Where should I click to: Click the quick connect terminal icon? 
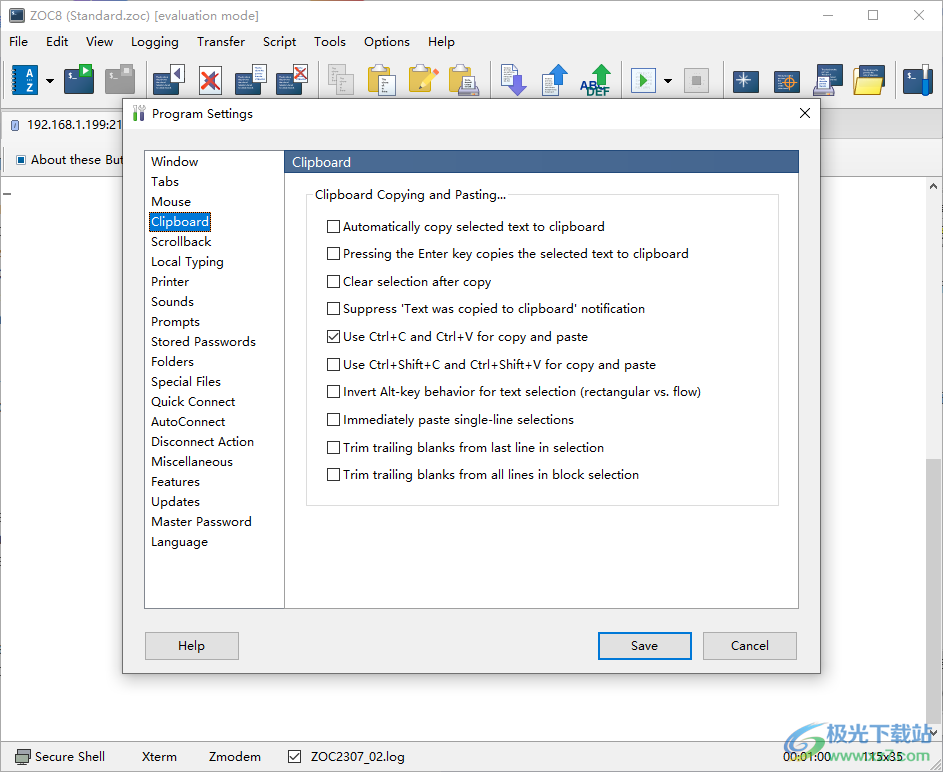pos(79,80)
